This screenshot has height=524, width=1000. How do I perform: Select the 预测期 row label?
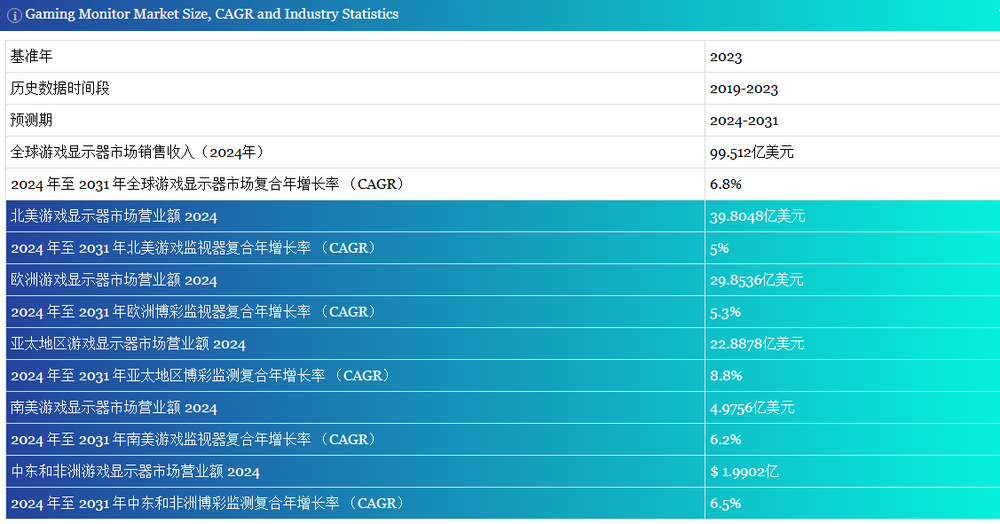click(30, 120)
